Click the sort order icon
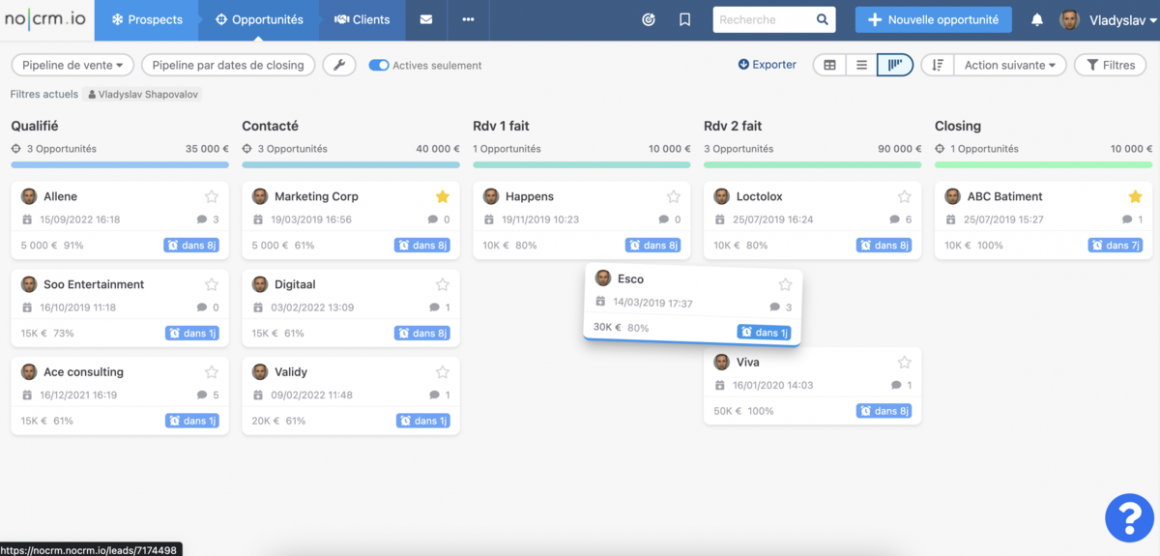Image resolution: width=1160 pixels, height=556 pixels. (x=937, y=65)
